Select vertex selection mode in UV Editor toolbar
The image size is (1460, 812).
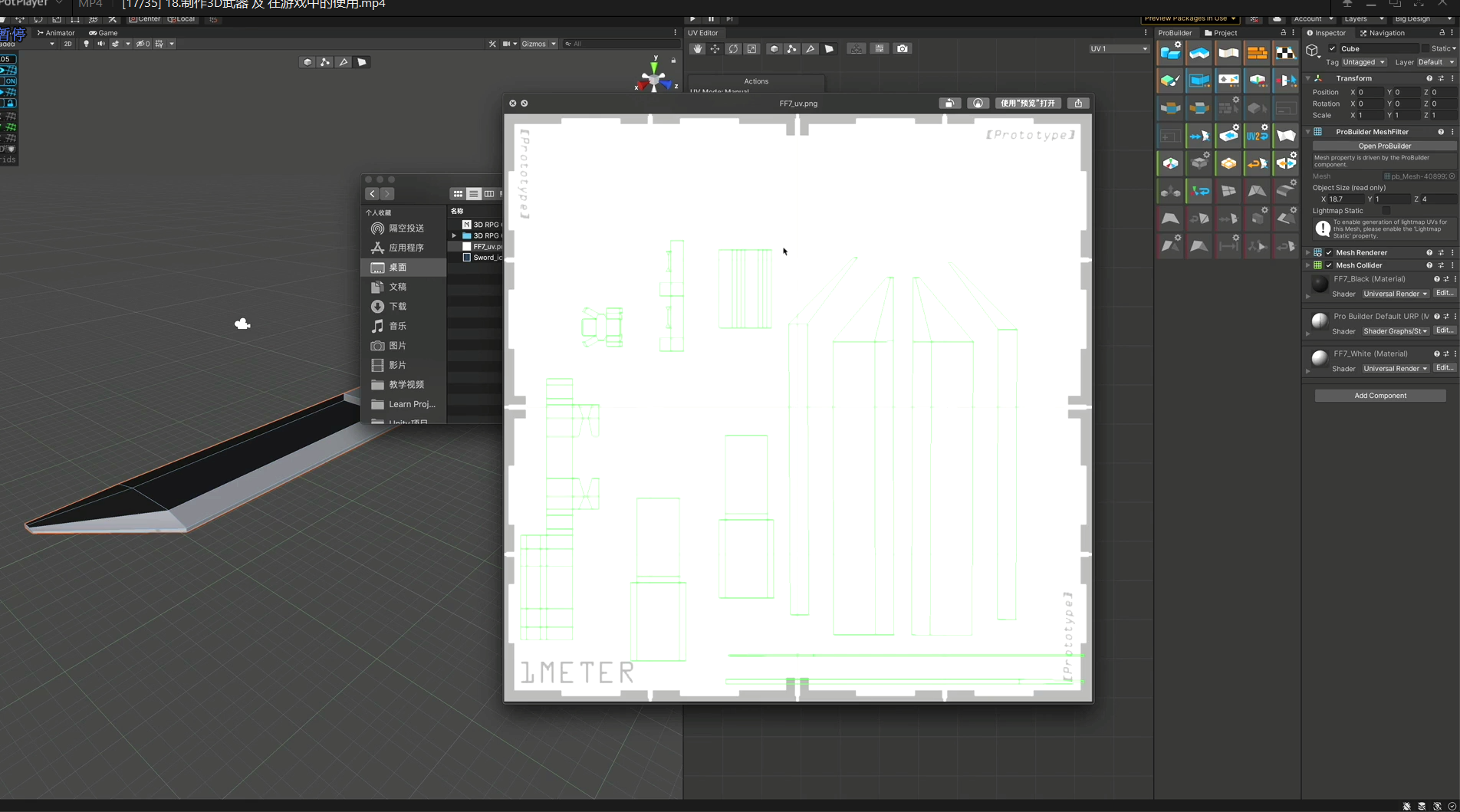tap(791, 48)
